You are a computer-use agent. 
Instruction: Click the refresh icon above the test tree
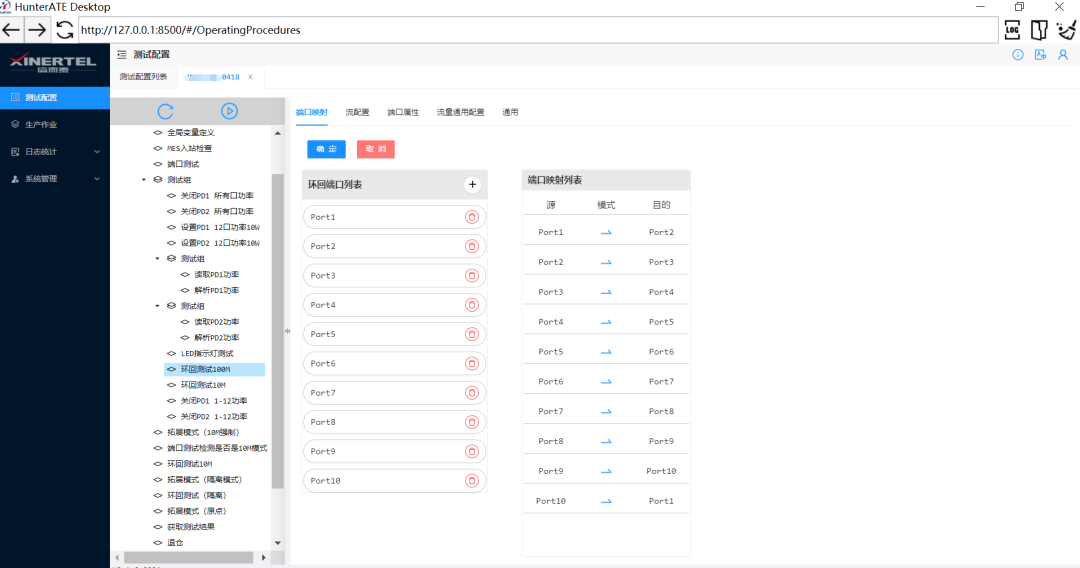coord(166,111)
